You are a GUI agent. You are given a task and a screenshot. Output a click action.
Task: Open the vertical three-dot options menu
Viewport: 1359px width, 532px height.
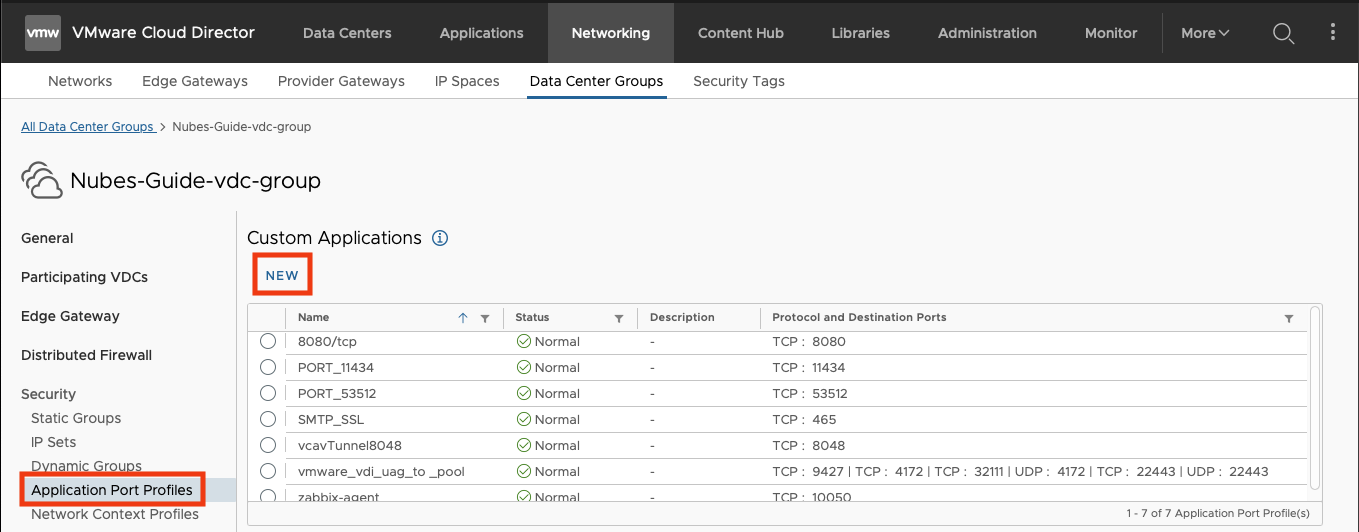[x=1333, y=33]
